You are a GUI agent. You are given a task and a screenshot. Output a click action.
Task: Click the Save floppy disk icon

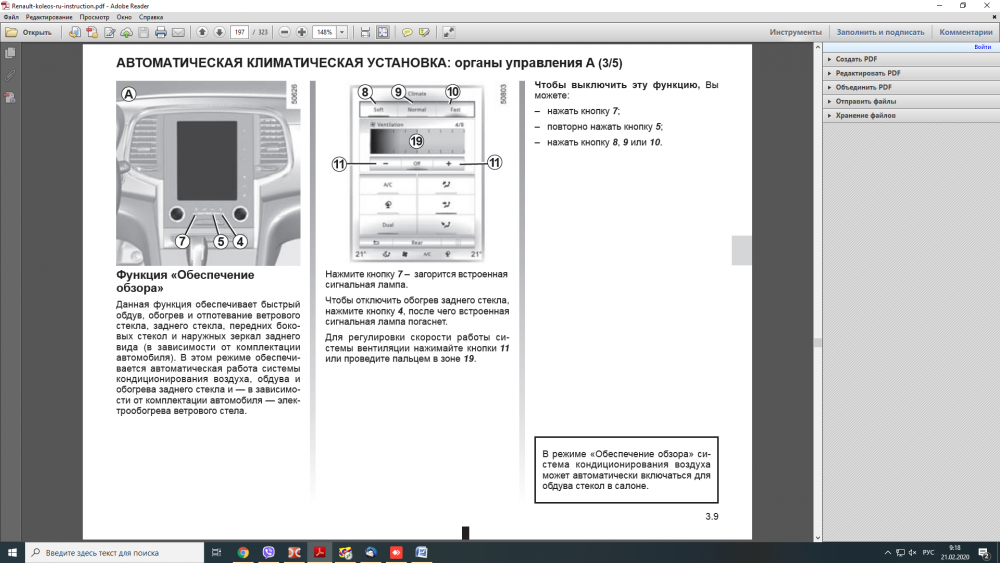tap(143, 32)
